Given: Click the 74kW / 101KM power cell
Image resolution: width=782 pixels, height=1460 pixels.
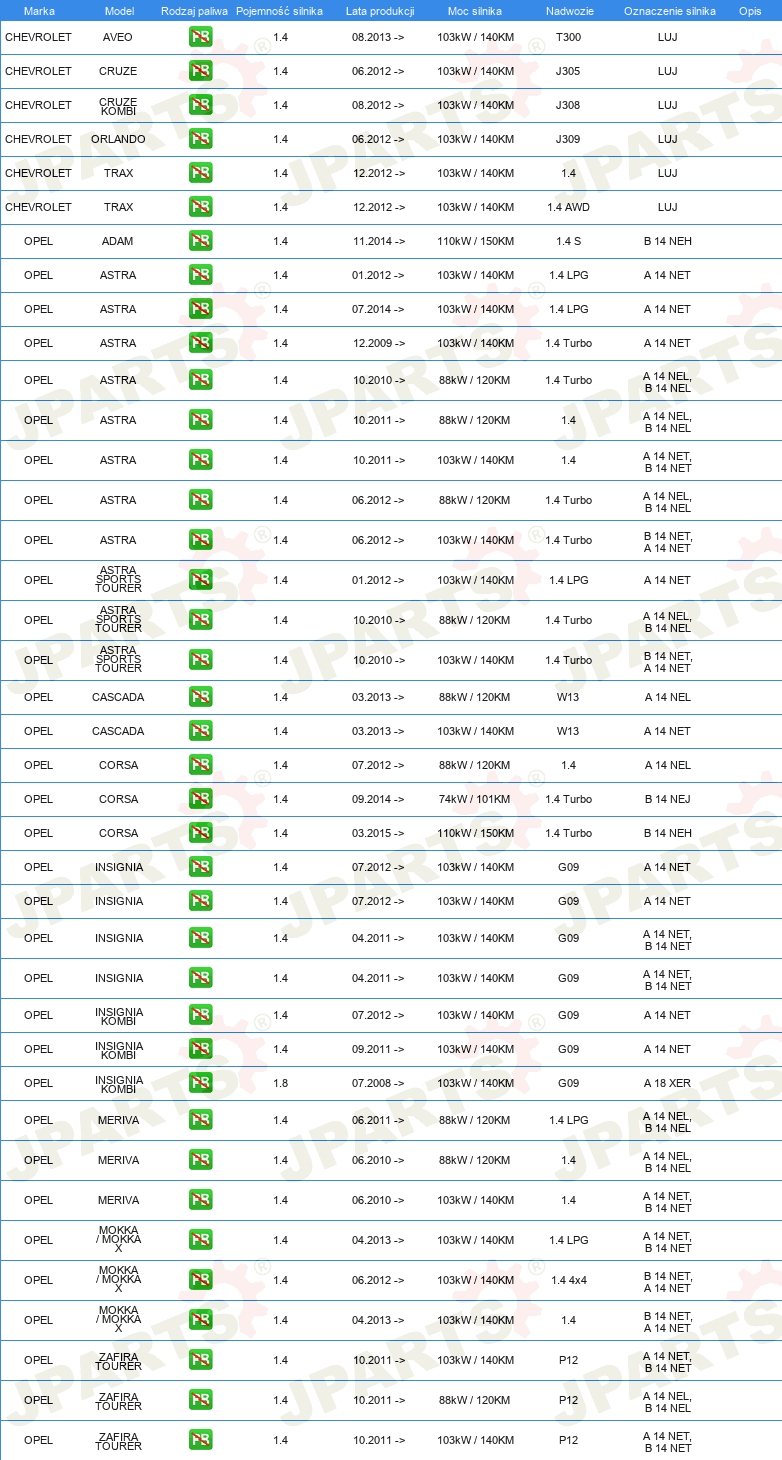Looking at the screenshot, I should (475, 800).
